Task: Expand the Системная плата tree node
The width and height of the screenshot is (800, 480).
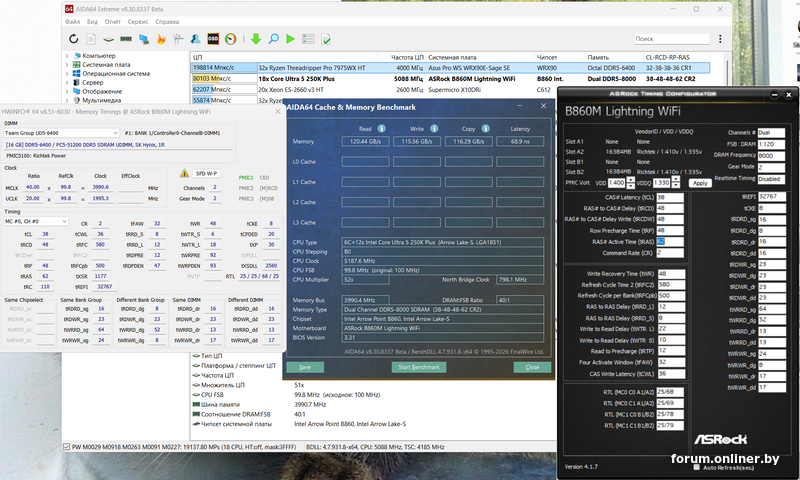Action: (67, 65)
